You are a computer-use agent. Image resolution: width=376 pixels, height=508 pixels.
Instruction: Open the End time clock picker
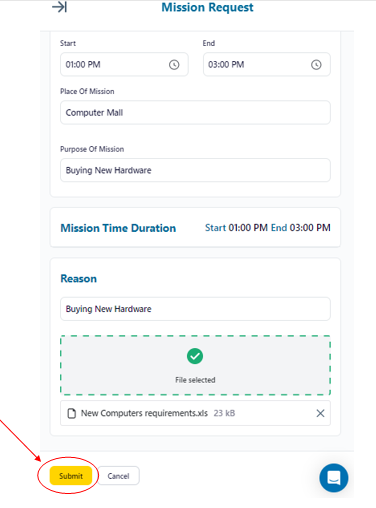316,65
